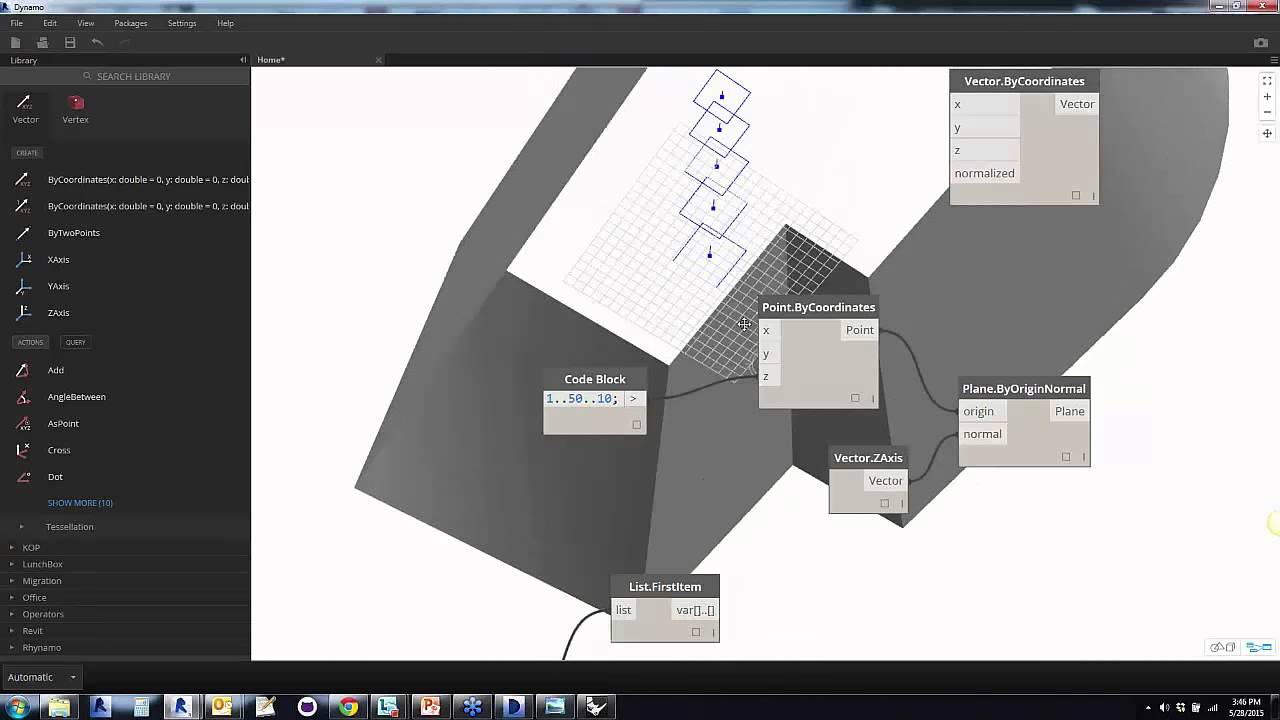This screenshot has width=1280, height=720.
Task: Click the SHOW MORE (10) link
Action: pos(80,502)
